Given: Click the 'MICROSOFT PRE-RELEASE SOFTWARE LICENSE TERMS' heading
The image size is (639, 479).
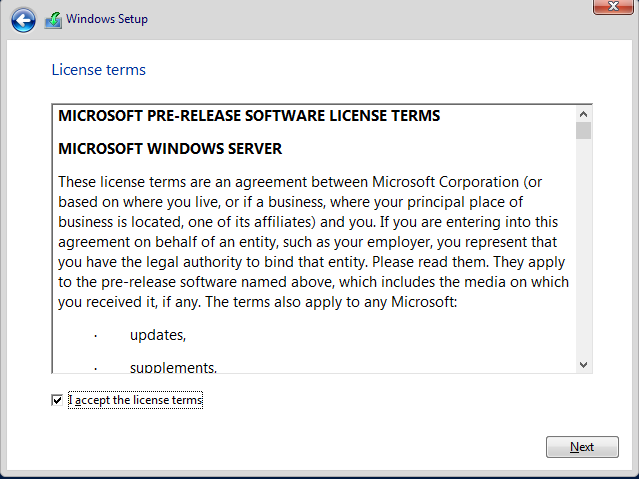Looking at the screenshot, I should [249, 116].
